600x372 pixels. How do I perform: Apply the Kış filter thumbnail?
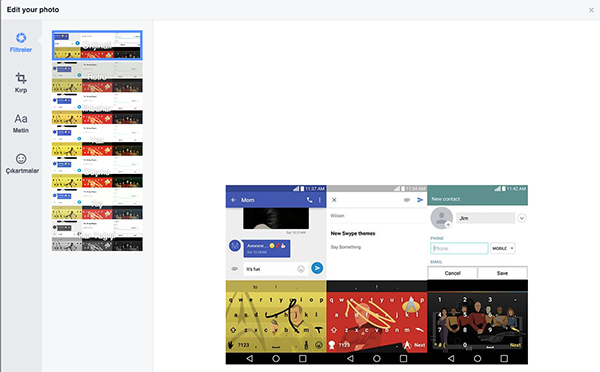(97, 204)
